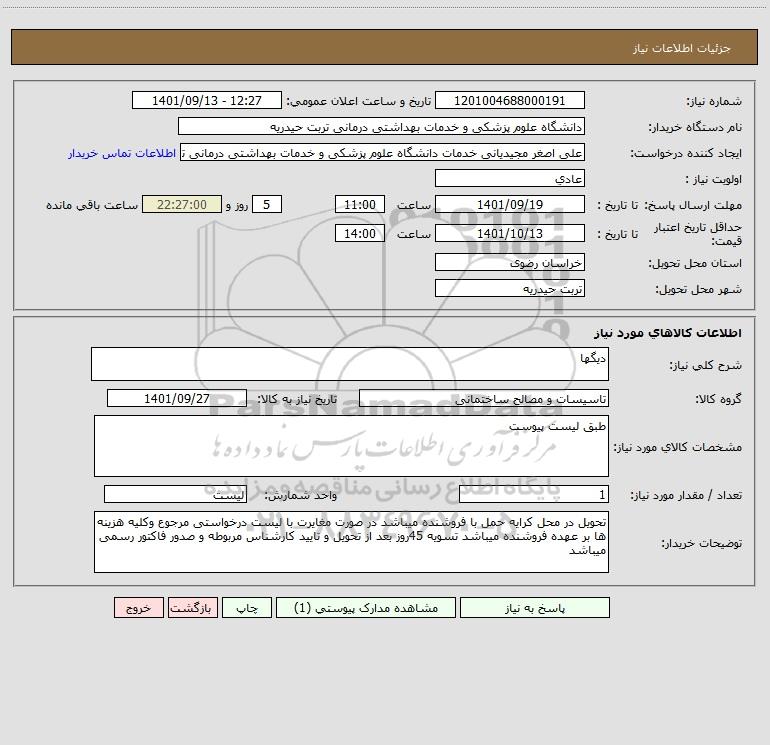The height and width of the screenshot is (745, 770).
Task: Click the label 'حداقل تاریخ اعتبار قیمت:'
Action: 698,234
